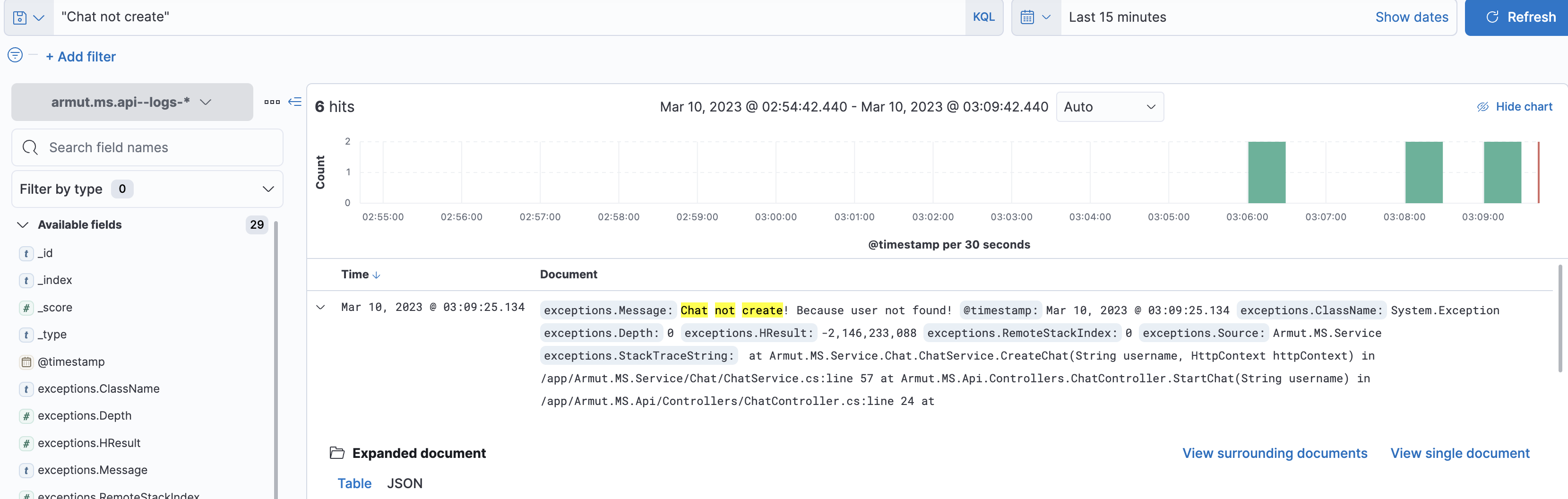
Task: Select the Table tab
Action: (355, 482)
